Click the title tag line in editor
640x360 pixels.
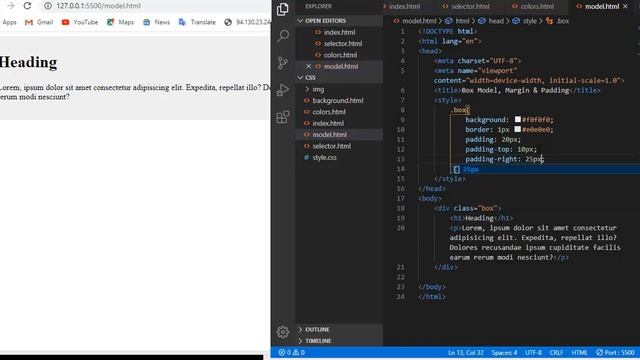[x=517, y=90]
